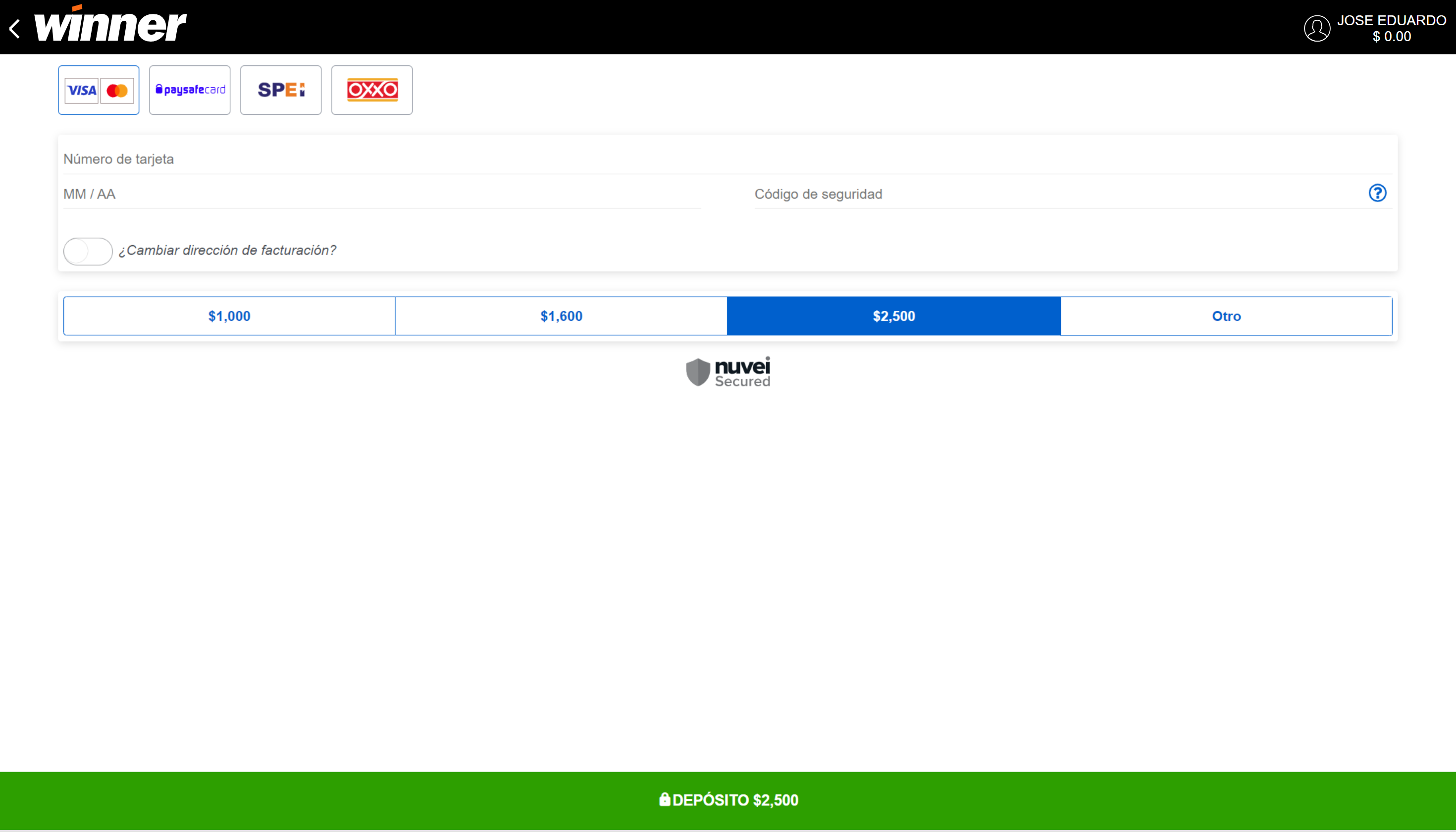Click the Nuvei Secured badge
1456x832 pixels.
tap(728, 372)
